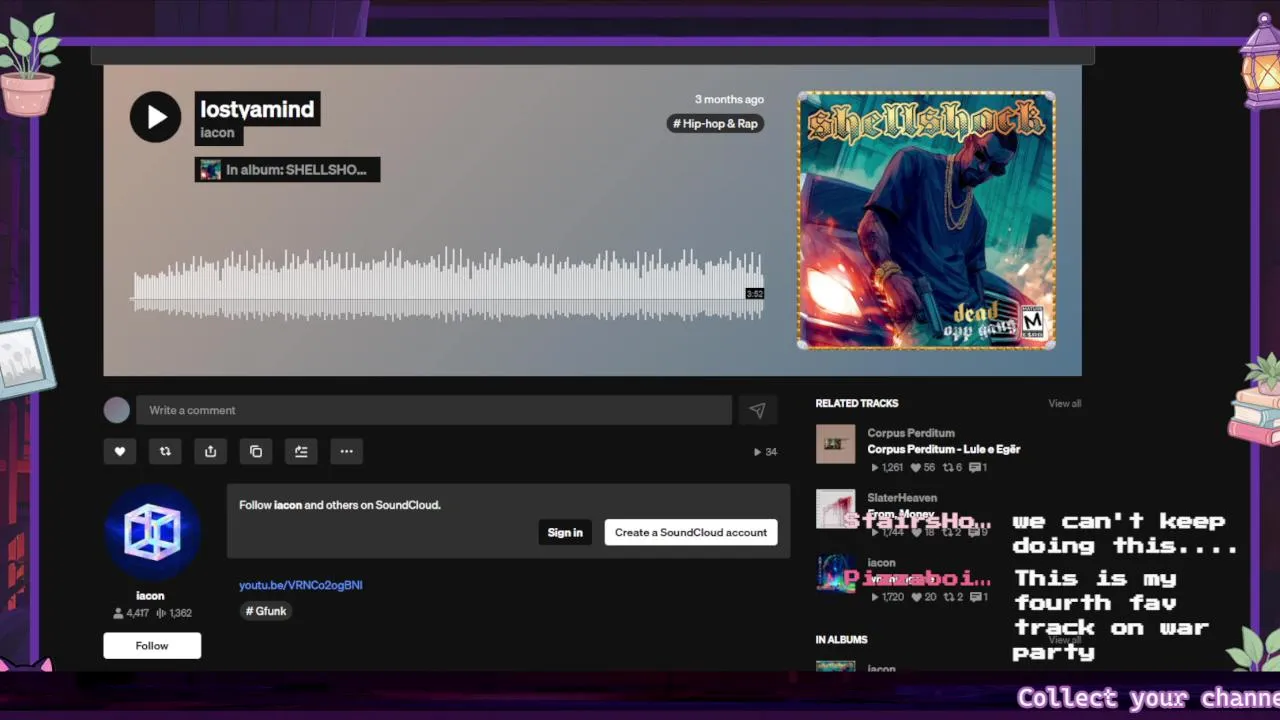Click the 34 plays counter
The width and height of the screenshot is (1280, 720).
(765, 452)
